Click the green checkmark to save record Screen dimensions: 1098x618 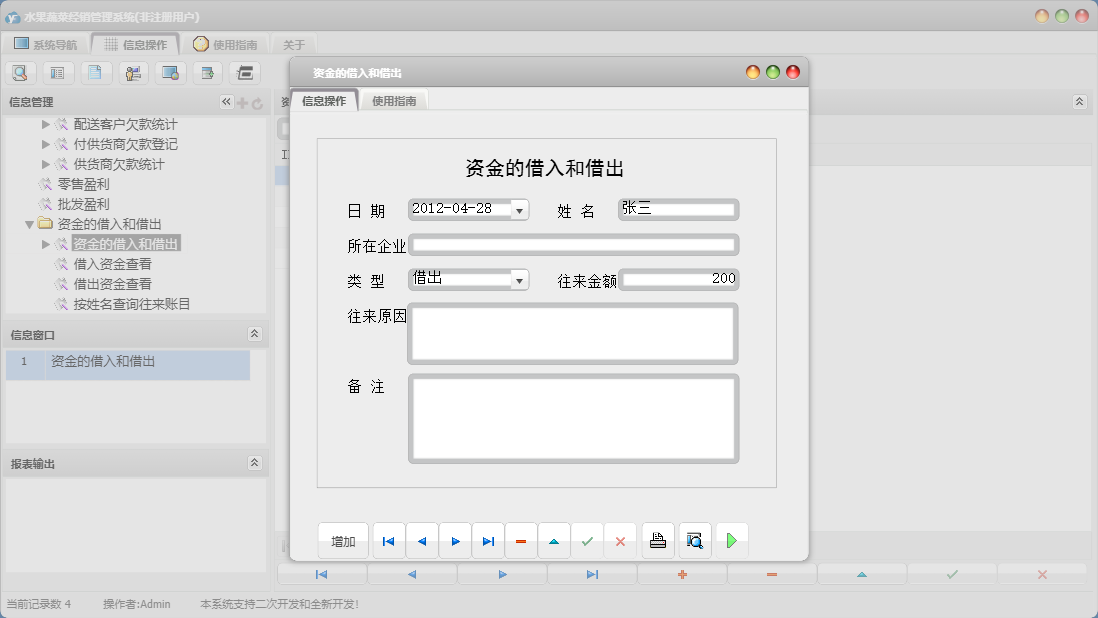tap(587, 541)
